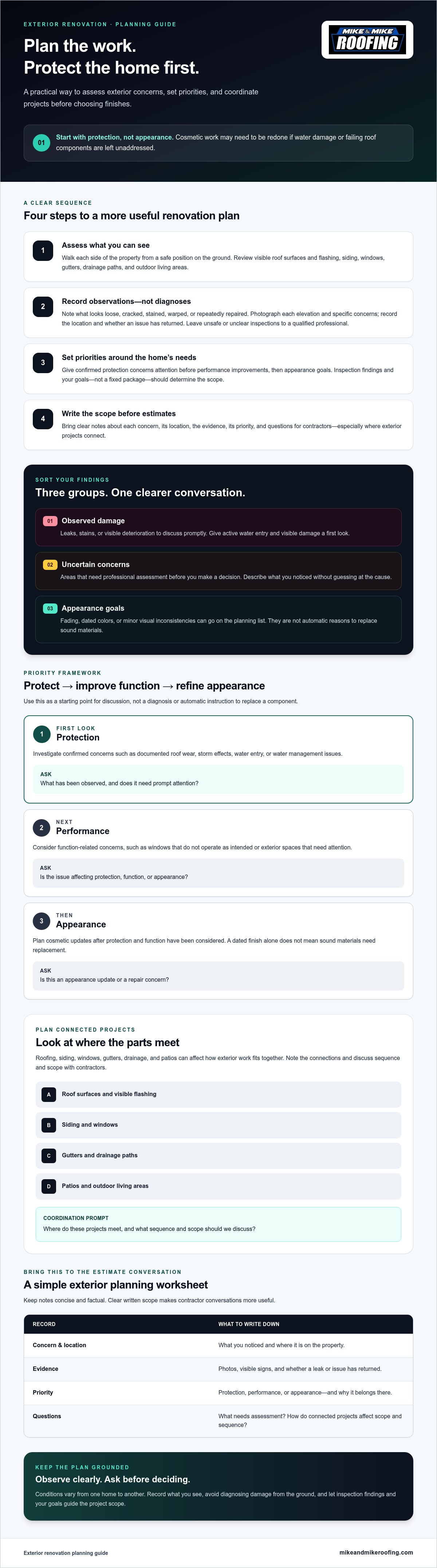Click the RECORD column header

44,1324
